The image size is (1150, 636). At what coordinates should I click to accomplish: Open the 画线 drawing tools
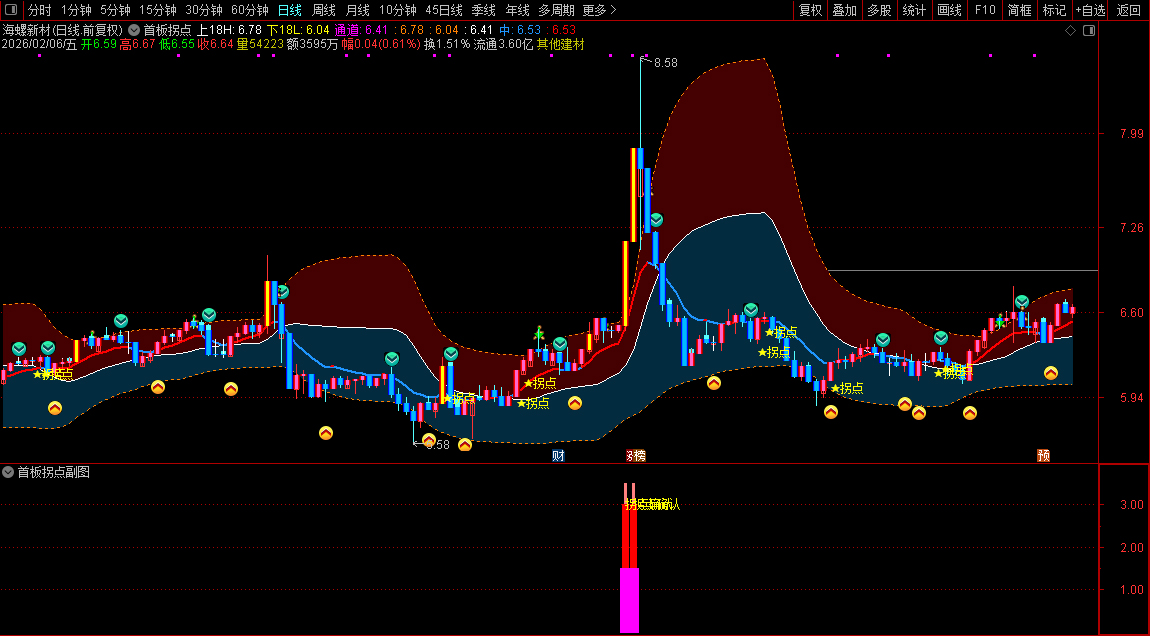pyautogui.click(x=949, y=10)
